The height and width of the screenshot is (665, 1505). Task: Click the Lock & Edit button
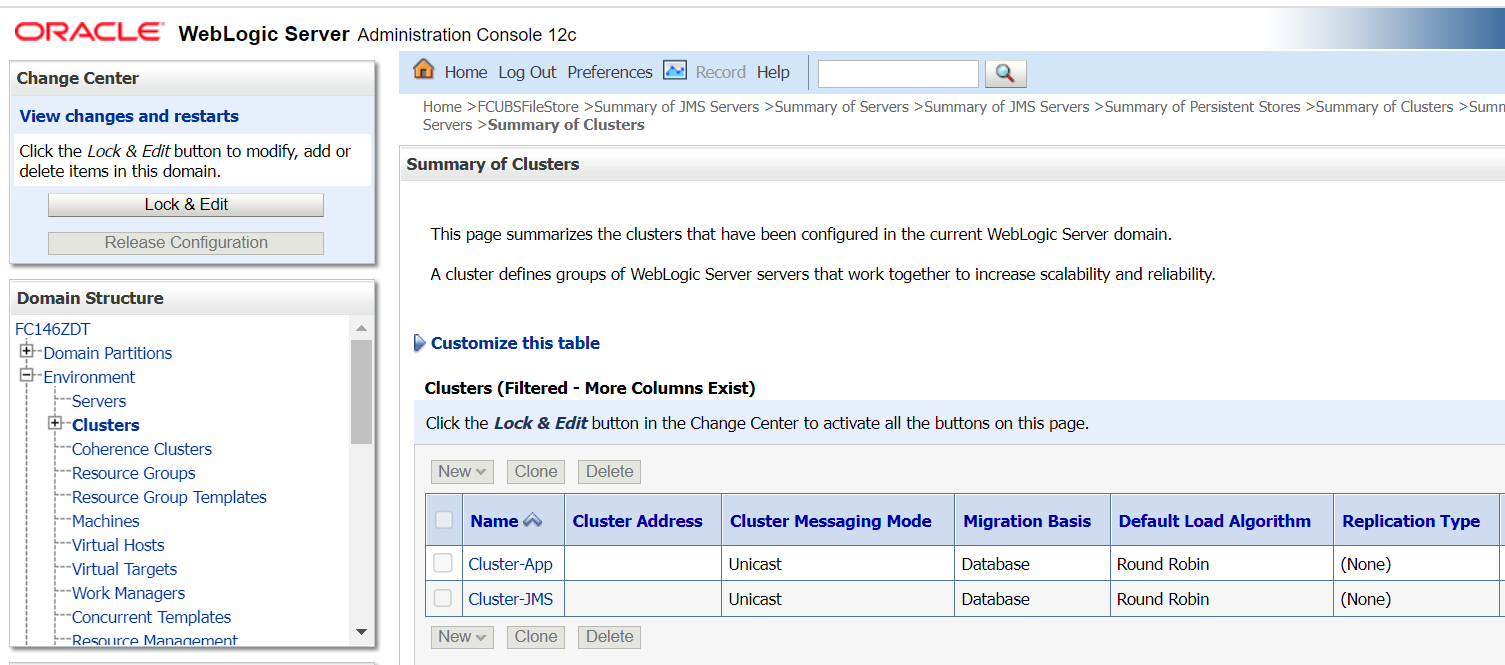tap(186, 204)
